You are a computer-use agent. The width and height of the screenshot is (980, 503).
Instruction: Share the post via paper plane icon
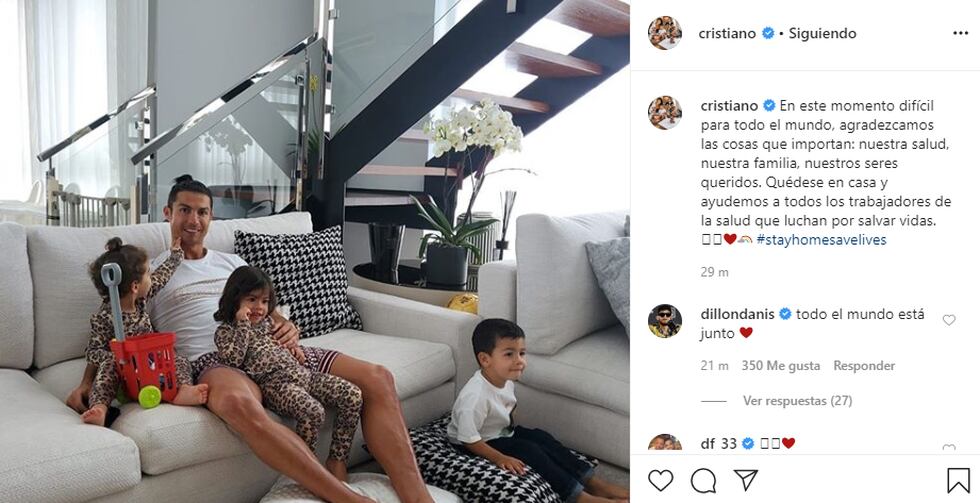coord(746,479)
